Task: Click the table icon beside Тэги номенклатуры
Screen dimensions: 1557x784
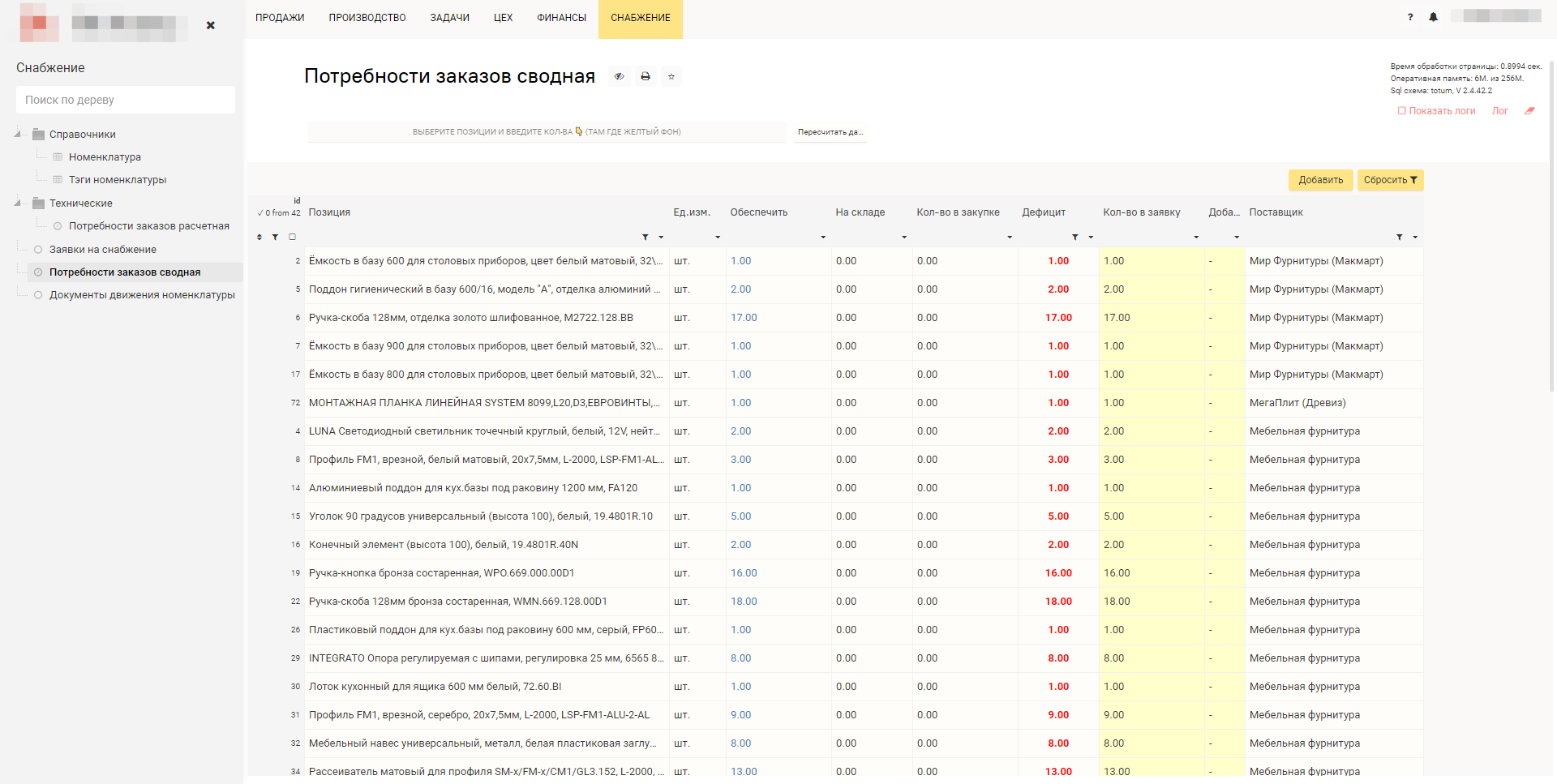Action: [58, 180]
